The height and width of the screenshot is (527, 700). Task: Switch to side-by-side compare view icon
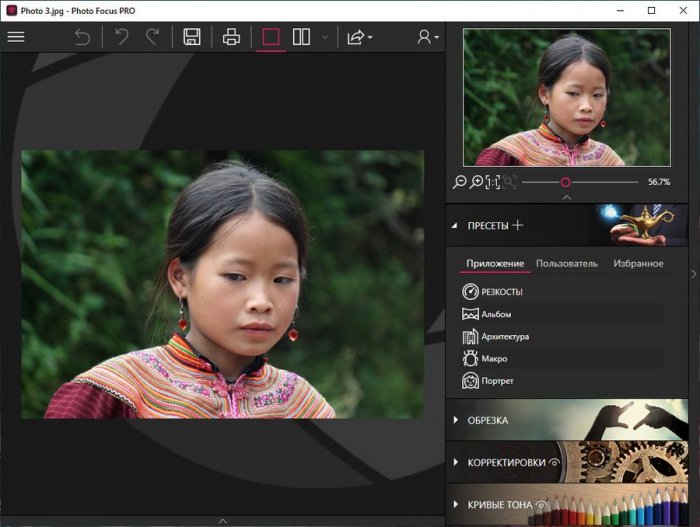pyautogui.click(x=301, y=37)
